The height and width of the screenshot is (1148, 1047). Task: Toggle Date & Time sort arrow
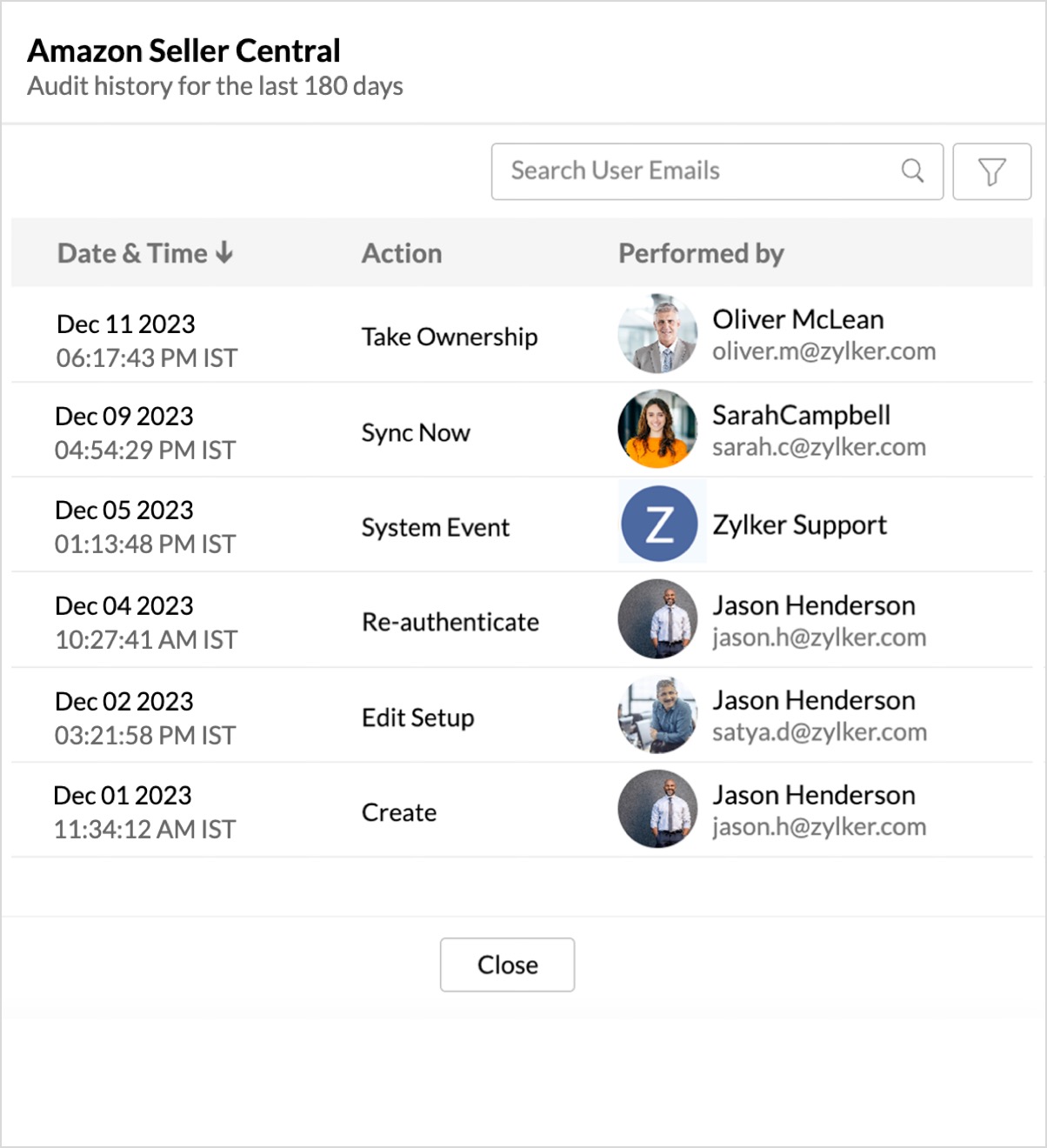coord(224,252)
